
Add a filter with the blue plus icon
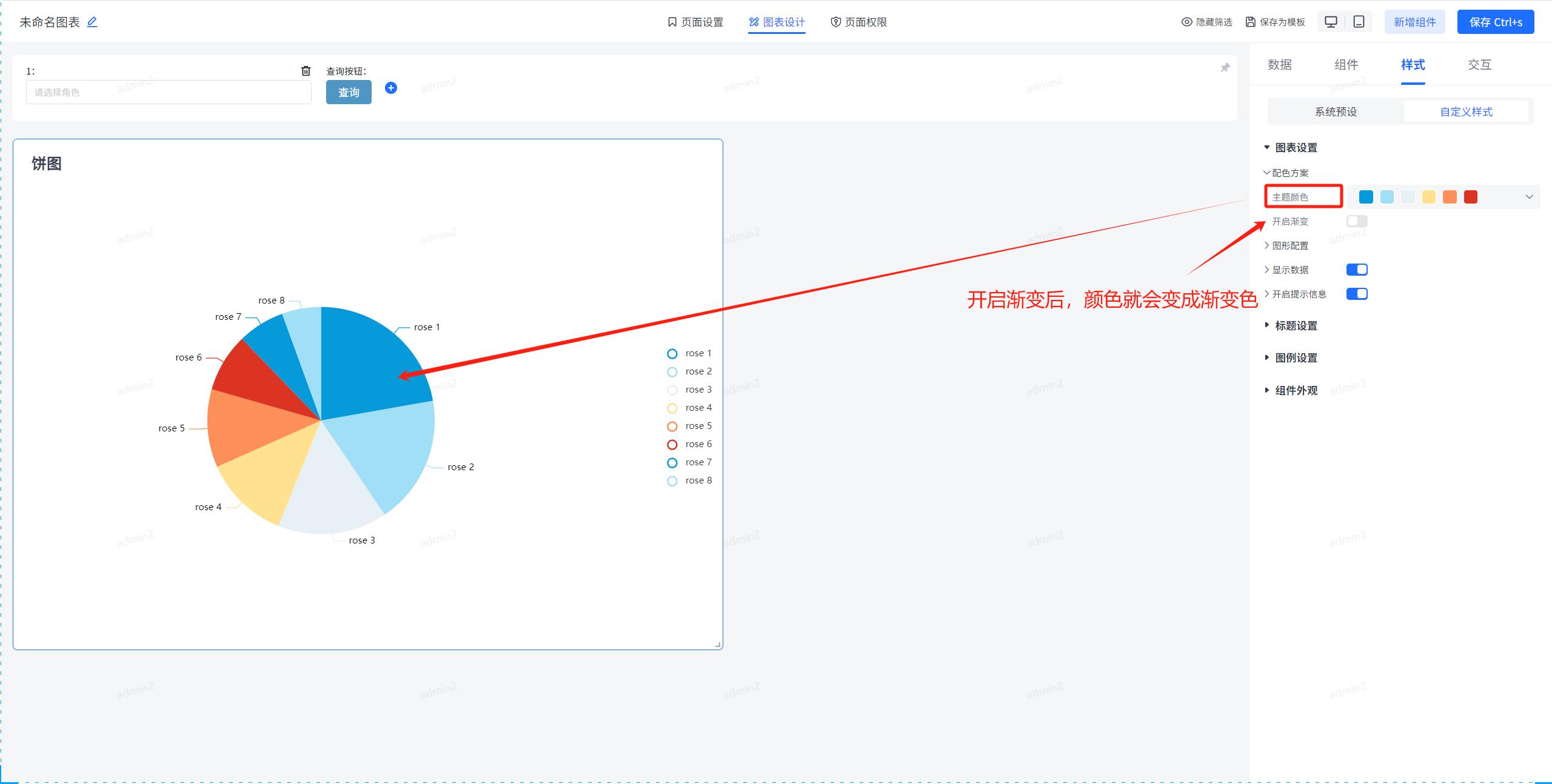tap(391, 88)
